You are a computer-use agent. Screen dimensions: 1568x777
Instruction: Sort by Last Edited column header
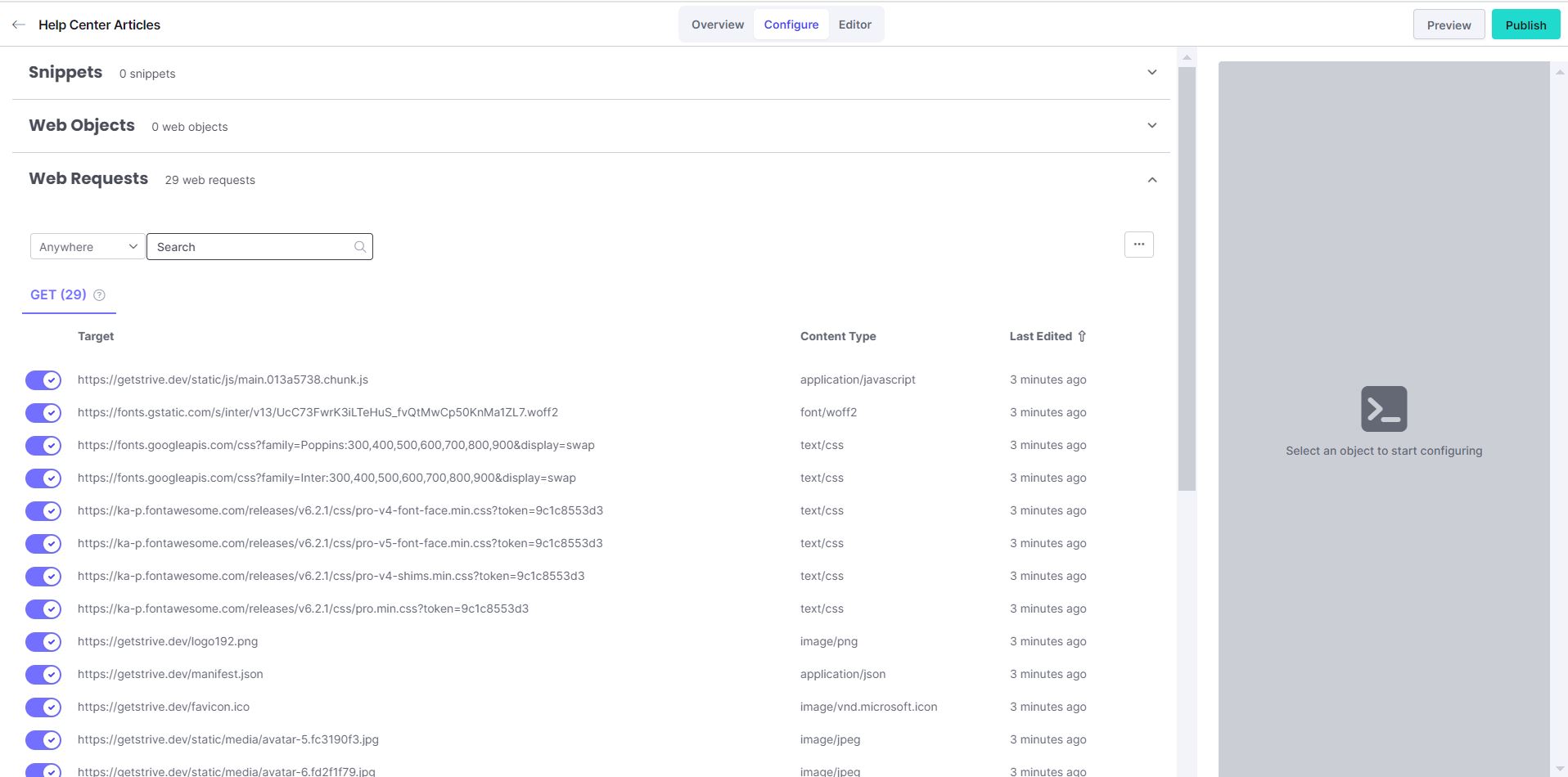point(1040,336)
